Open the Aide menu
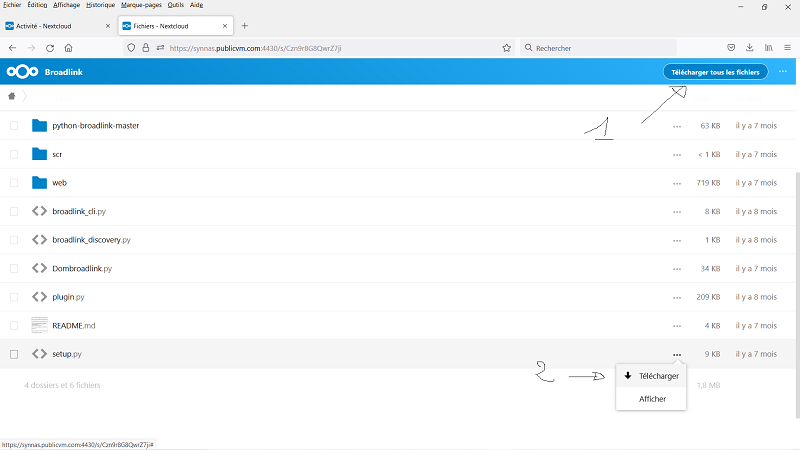 click(x=196, y=5)
